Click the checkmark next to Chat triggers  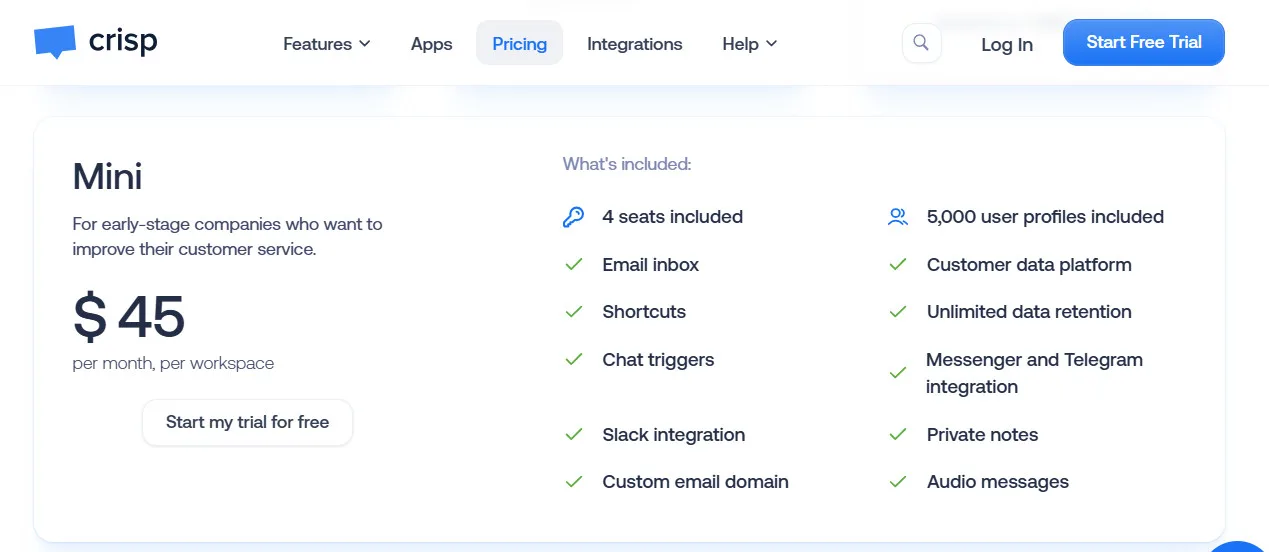point(574,360)
